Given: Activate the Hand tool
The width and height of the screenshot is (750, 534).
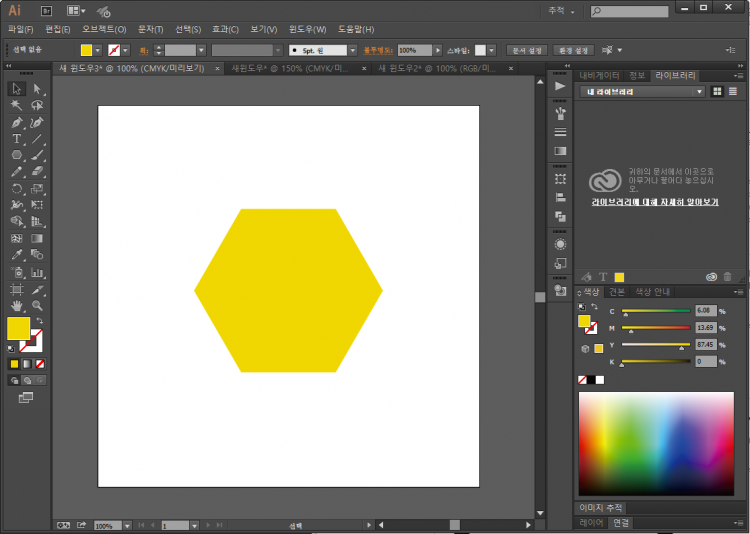Looking at the screenshot, I should pyautogui.click(x=17, y=305).
